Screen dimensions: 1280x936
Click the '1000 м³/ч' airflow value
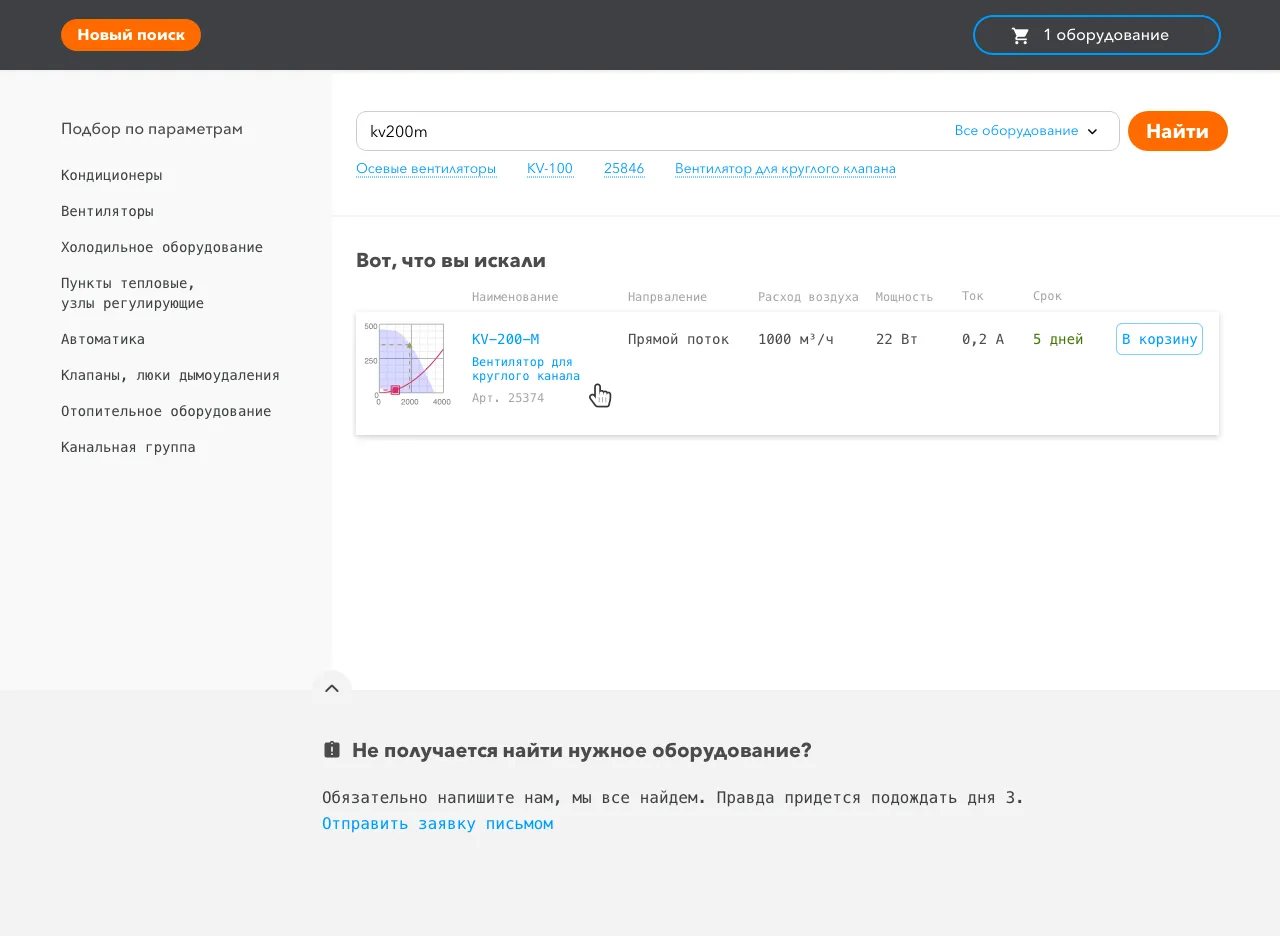[x=796, y=339]
